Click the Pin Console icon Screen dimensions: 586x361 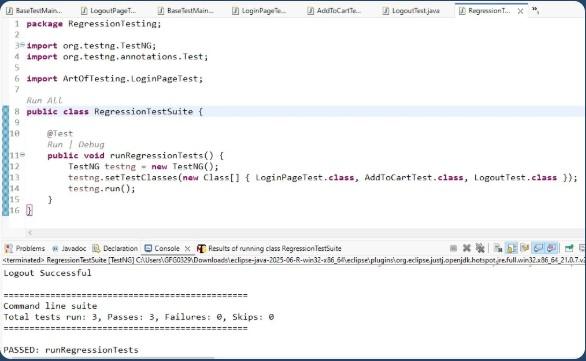pos(569,248)
